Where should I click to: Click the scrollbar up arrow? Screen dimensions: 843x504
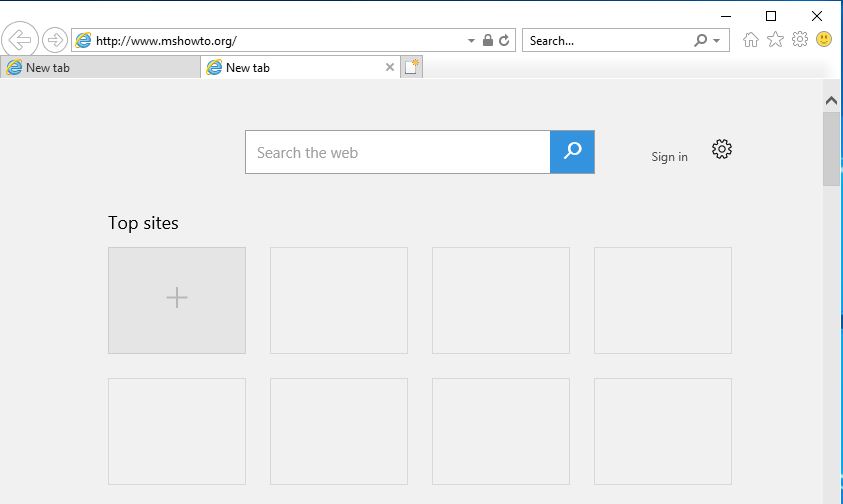point(831,101)
